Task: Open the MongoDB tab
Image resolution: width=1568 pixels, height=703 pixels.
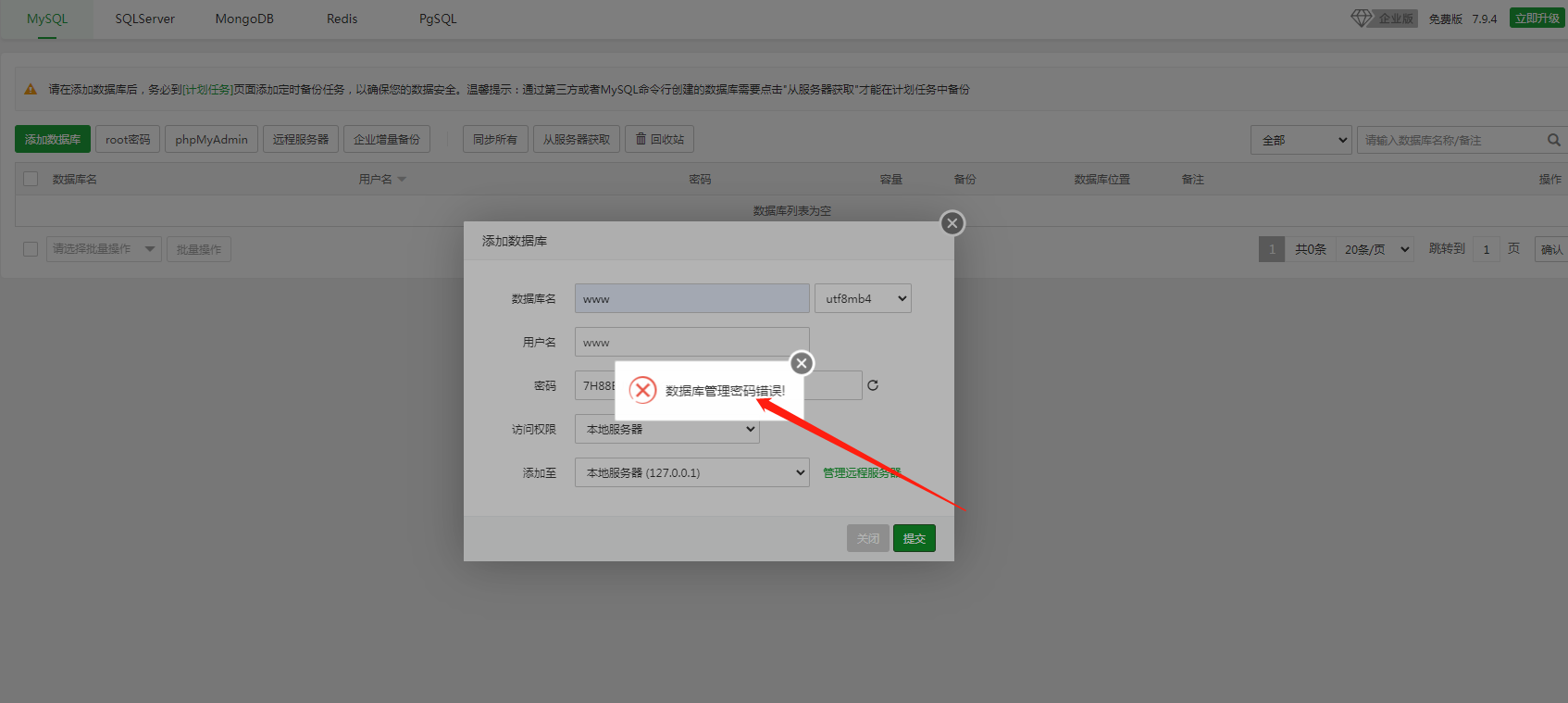Action: click(244, 19)
